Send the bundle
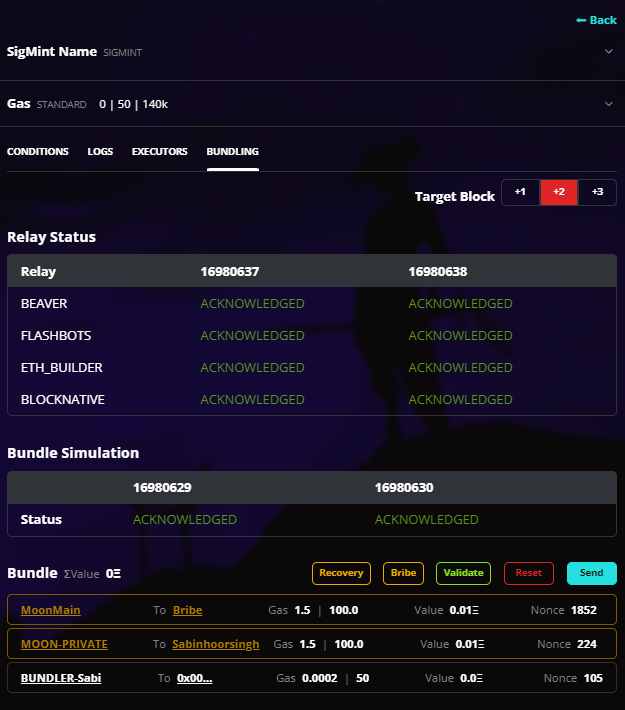This screenshot has height=710, width=625. click(591, 573)
